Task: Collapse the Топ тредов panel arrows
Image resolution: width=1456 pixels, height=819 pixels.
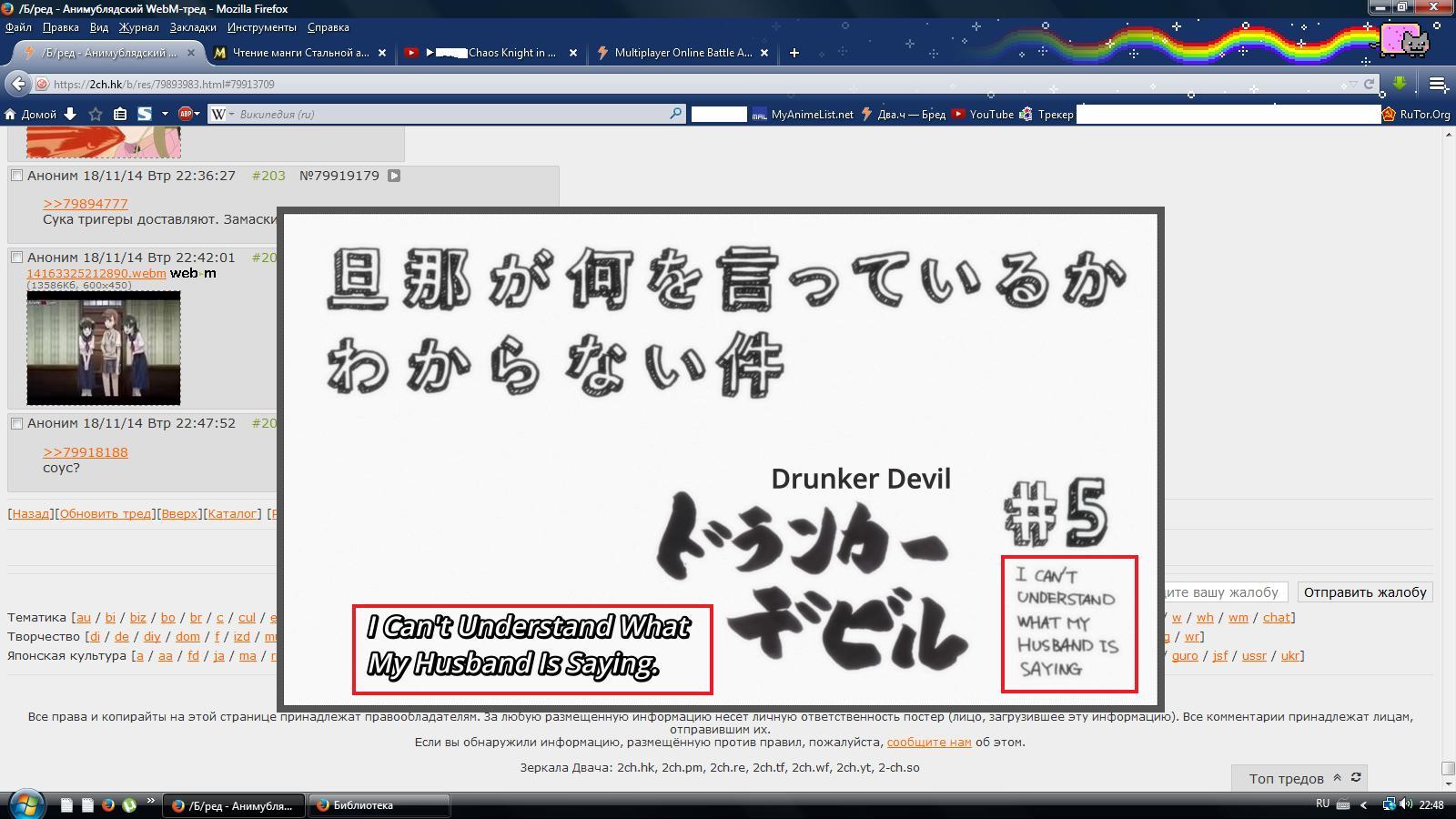Action: click(1337, 777)
